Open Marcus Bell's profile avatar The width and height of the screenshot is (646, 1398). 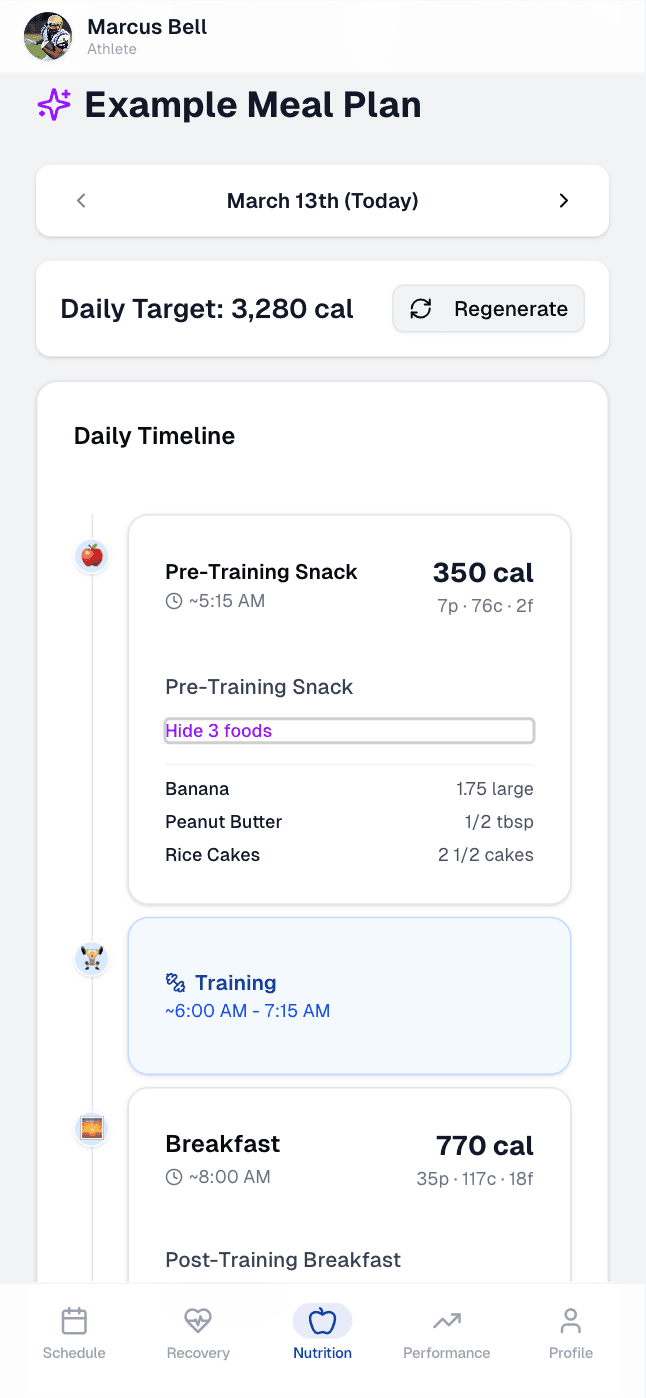47,36
